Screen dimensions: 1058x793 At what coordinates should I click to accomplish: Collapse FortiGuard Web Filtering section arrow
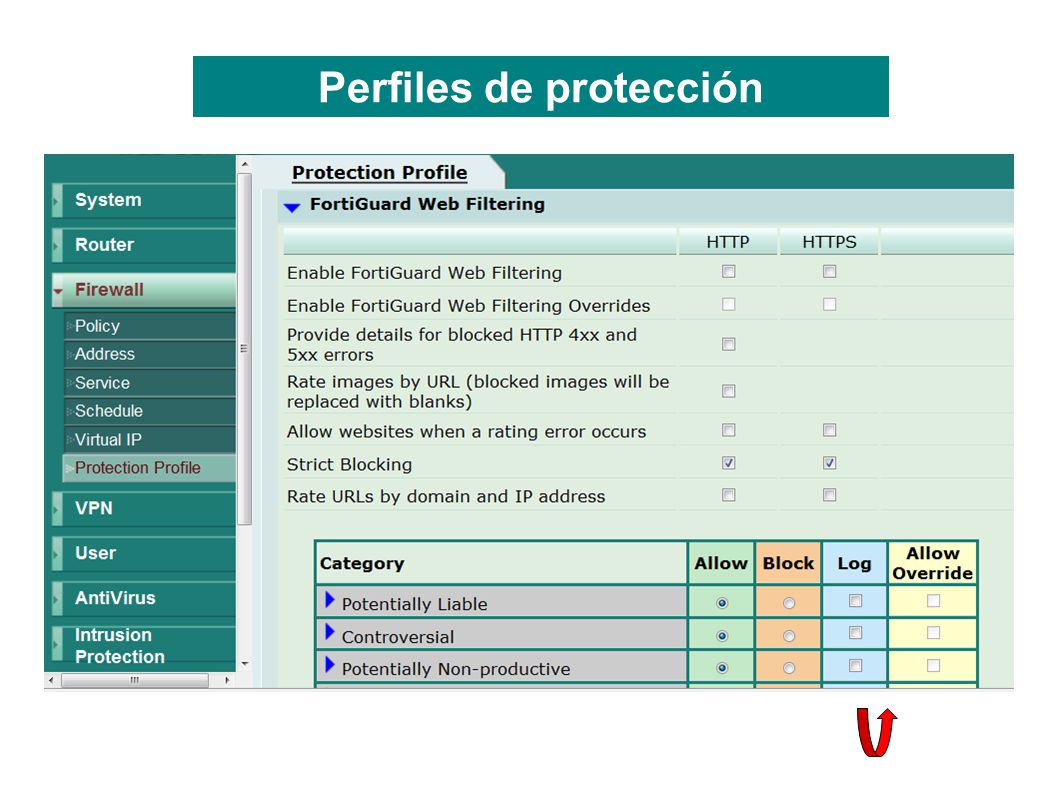(291, 207)
